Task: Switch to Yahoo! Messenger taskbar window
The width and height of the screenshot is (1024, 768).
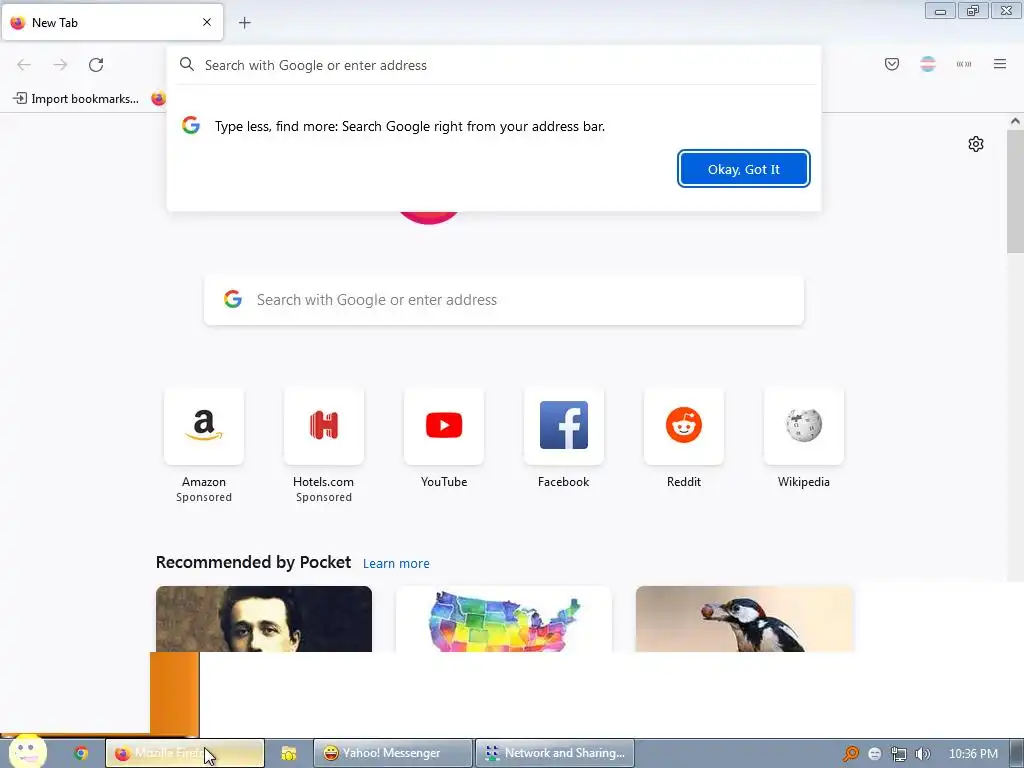Action: [x=392, y=753]
